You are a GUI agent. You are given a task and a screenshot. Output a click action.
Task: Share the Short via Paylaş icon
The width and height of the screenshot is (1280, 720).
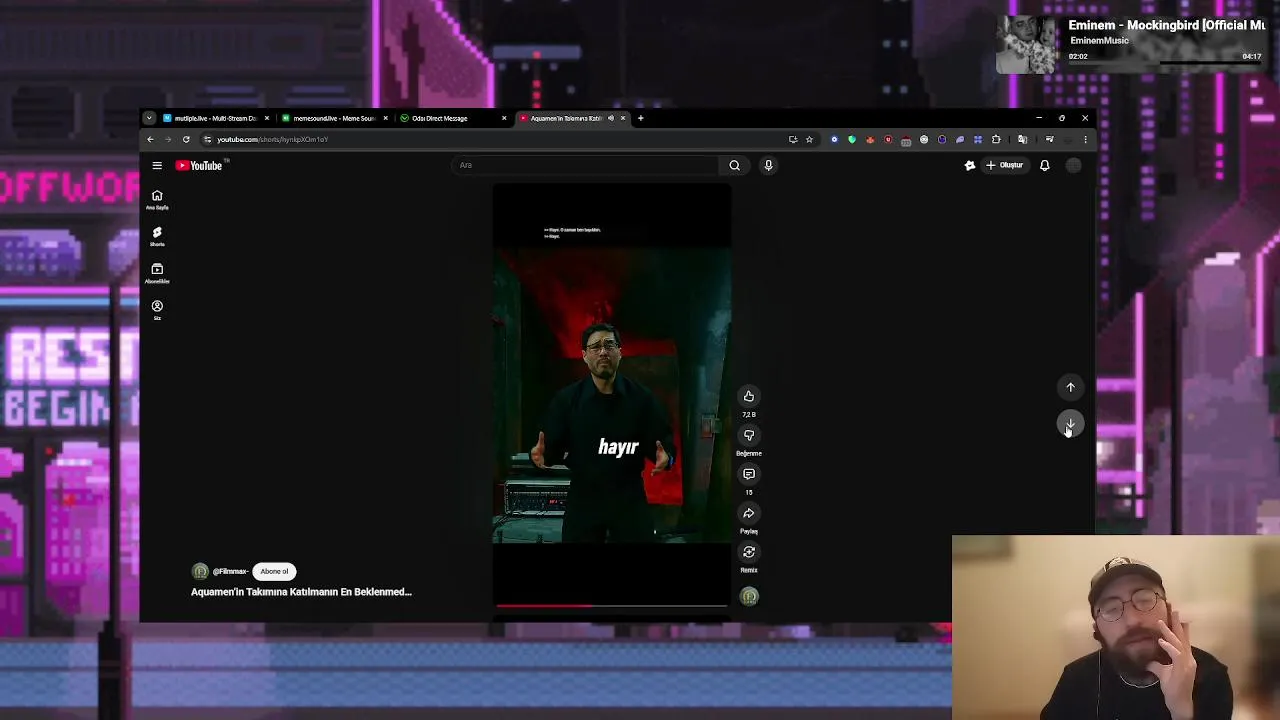pos(749,513)
